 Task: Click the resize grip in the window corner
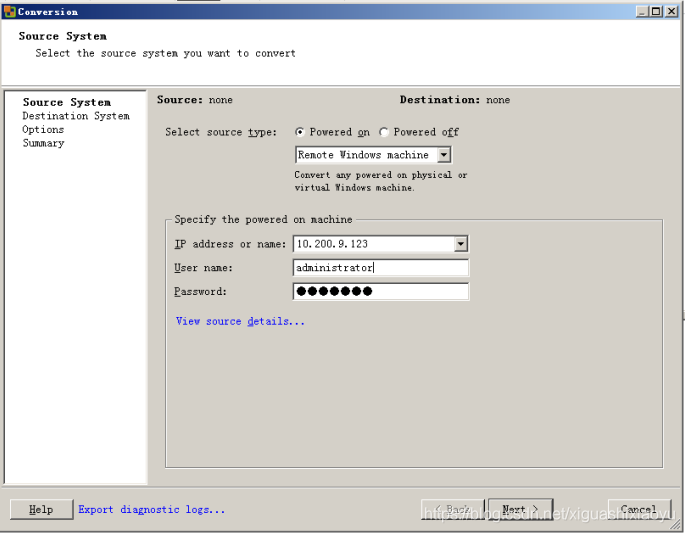pos(676,524)
